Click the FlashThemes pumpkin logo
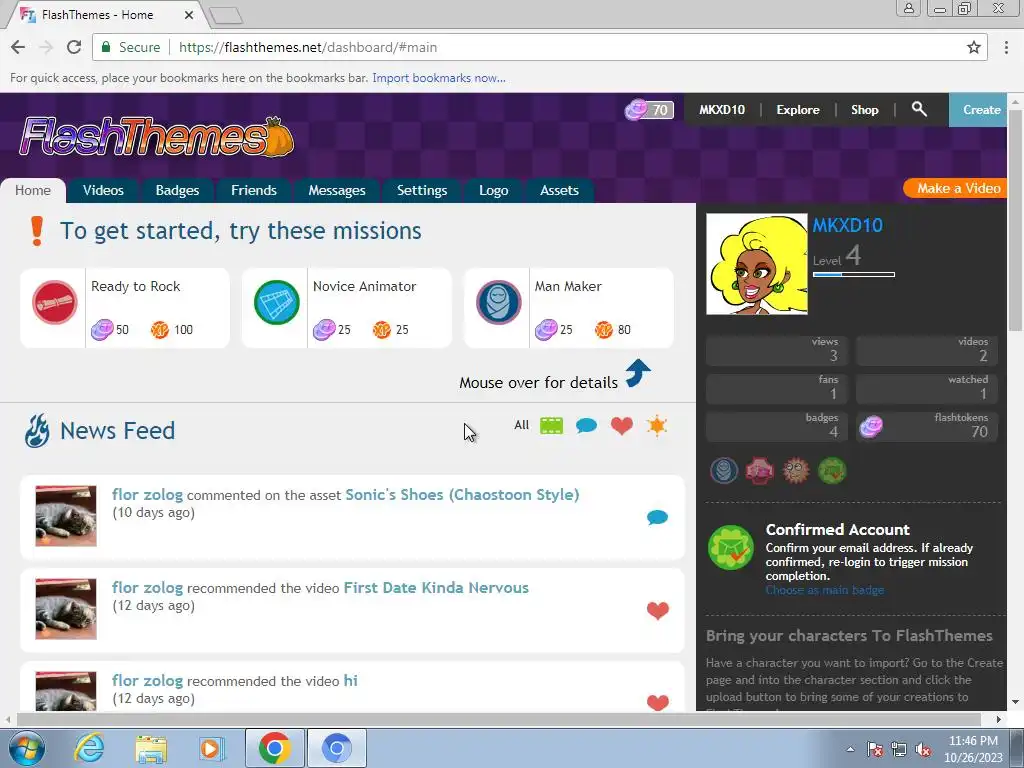This screenshot has height=768, width=1024. 157,137
